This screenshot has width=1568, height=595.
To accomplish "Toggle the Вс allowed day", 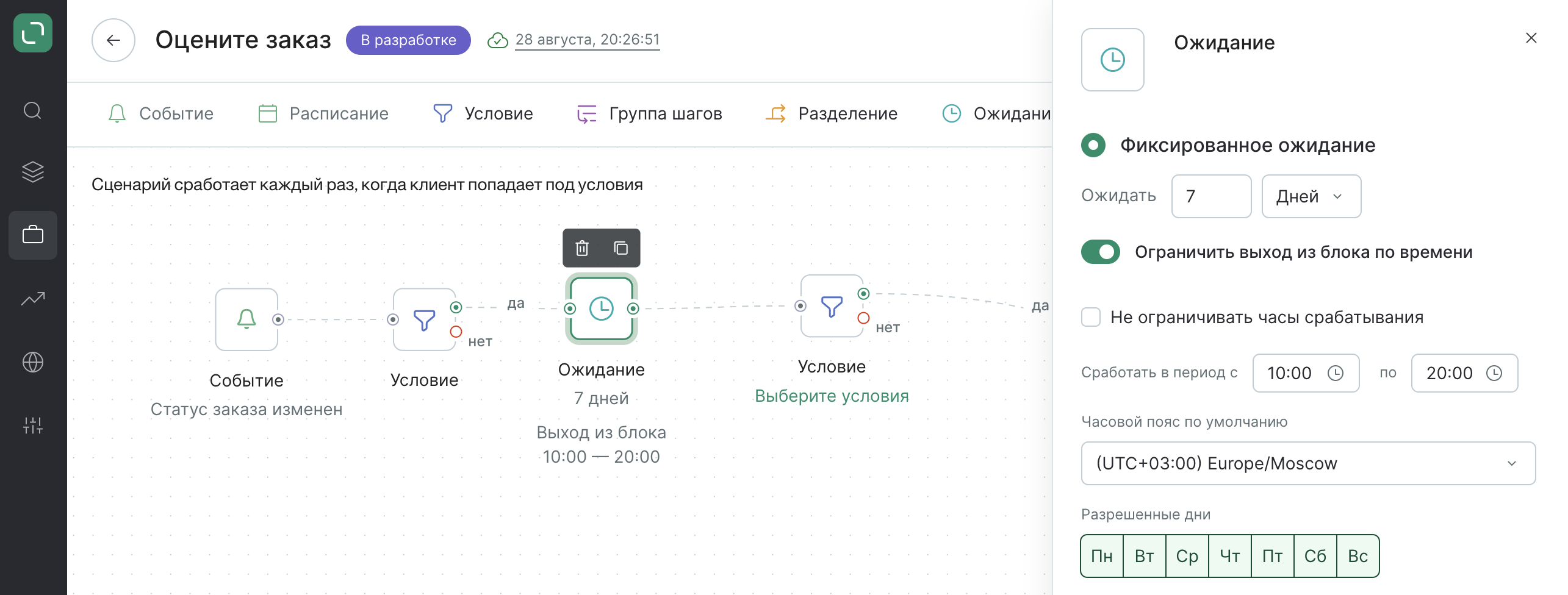I will click(1358, 556).
